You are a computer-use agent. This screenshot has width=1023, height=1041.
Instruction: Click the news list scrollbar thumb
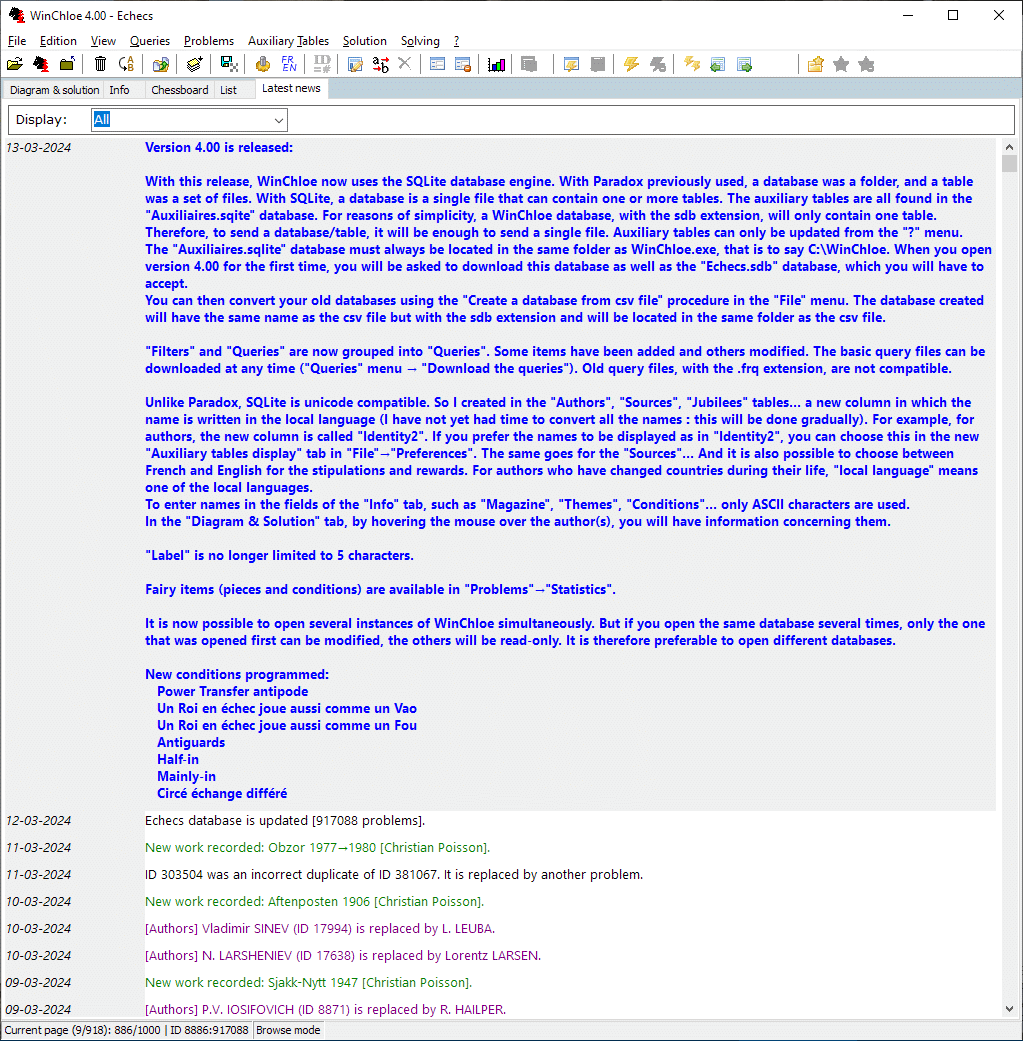(x=1009, y=163)
